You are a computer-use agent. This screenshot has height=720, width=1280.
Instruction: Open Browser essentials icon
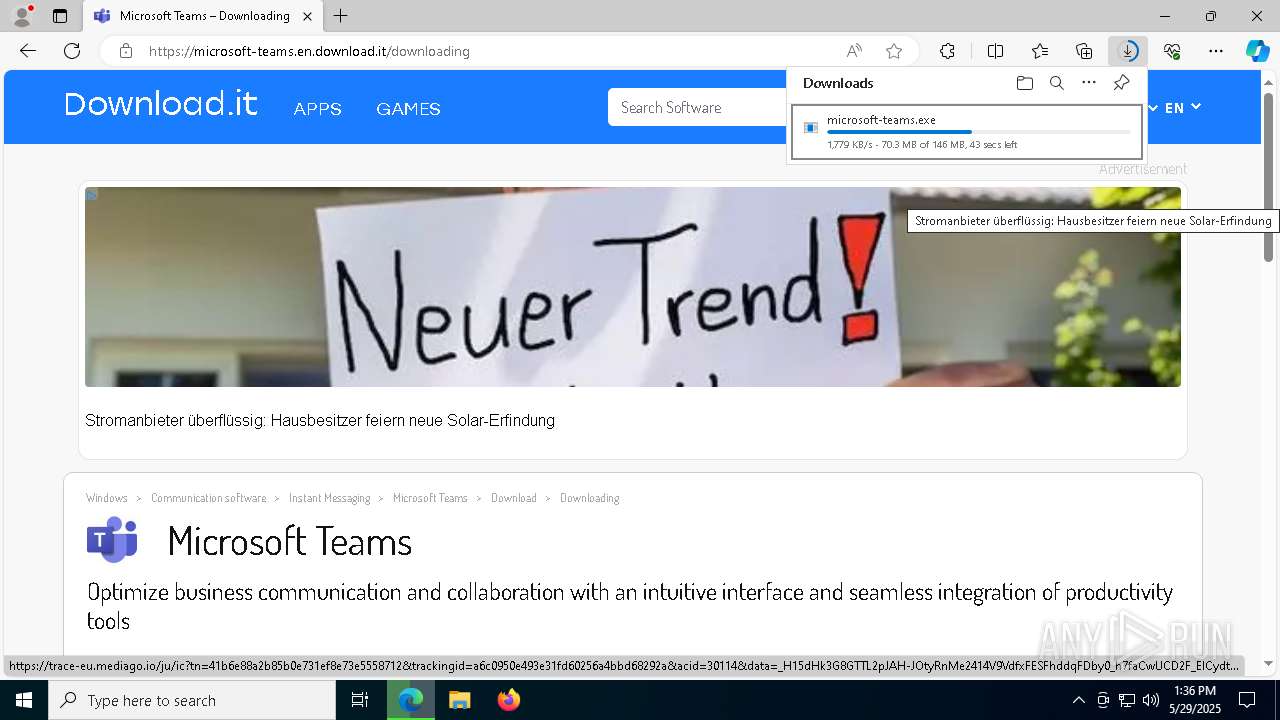1172,51
